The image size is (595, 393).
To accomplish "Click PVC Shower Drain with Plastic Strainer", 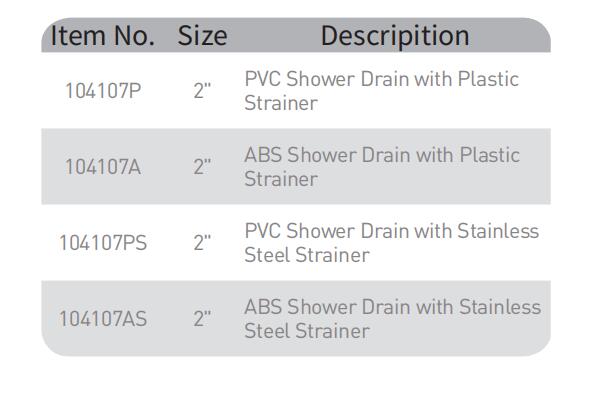I will tap(381, 91).
